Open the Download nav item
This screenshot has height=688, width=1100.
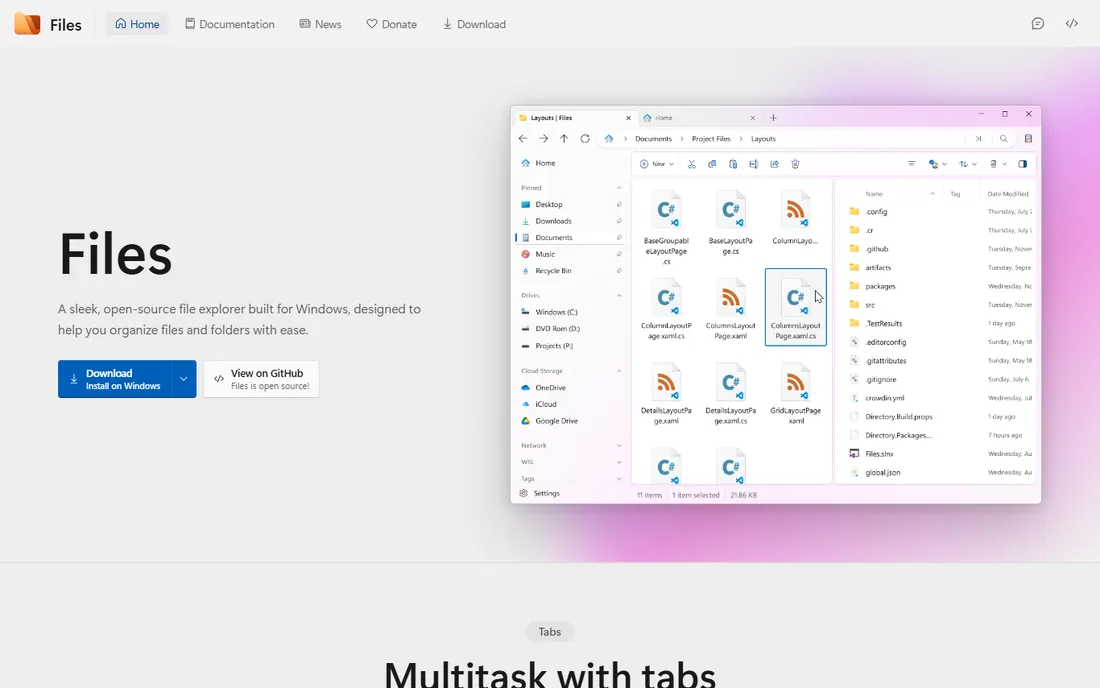[474, 24]
